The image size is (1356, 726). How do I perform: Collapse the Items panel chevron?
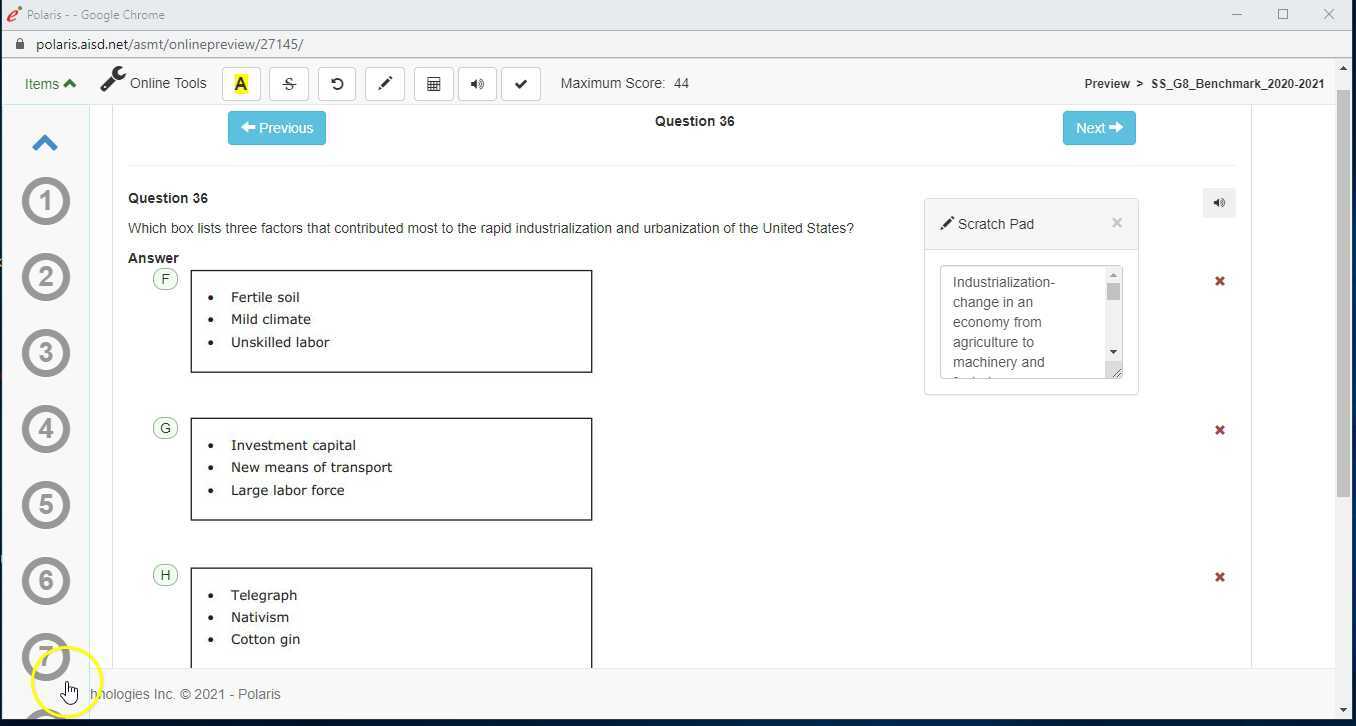pyautogui.click(x=68, y=83)
